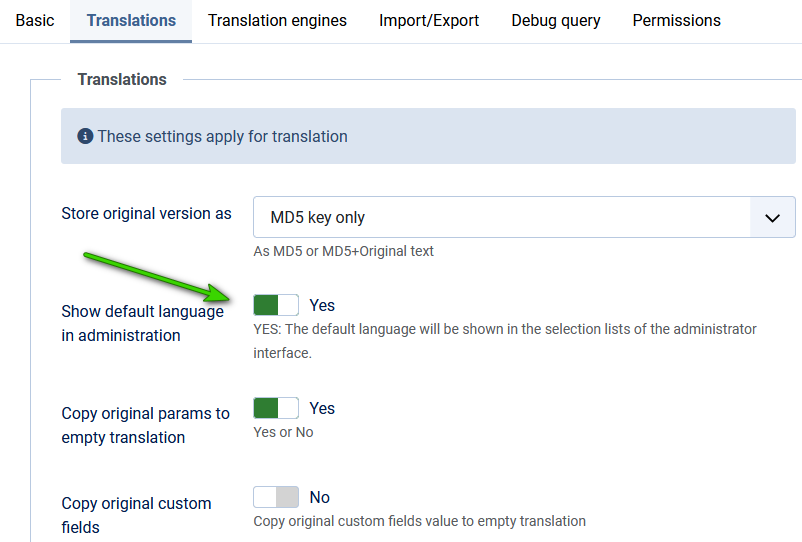Click the Copy original params to empty translation label
Viewport: 802px width, 542px height.
click(x=145, y=425)
